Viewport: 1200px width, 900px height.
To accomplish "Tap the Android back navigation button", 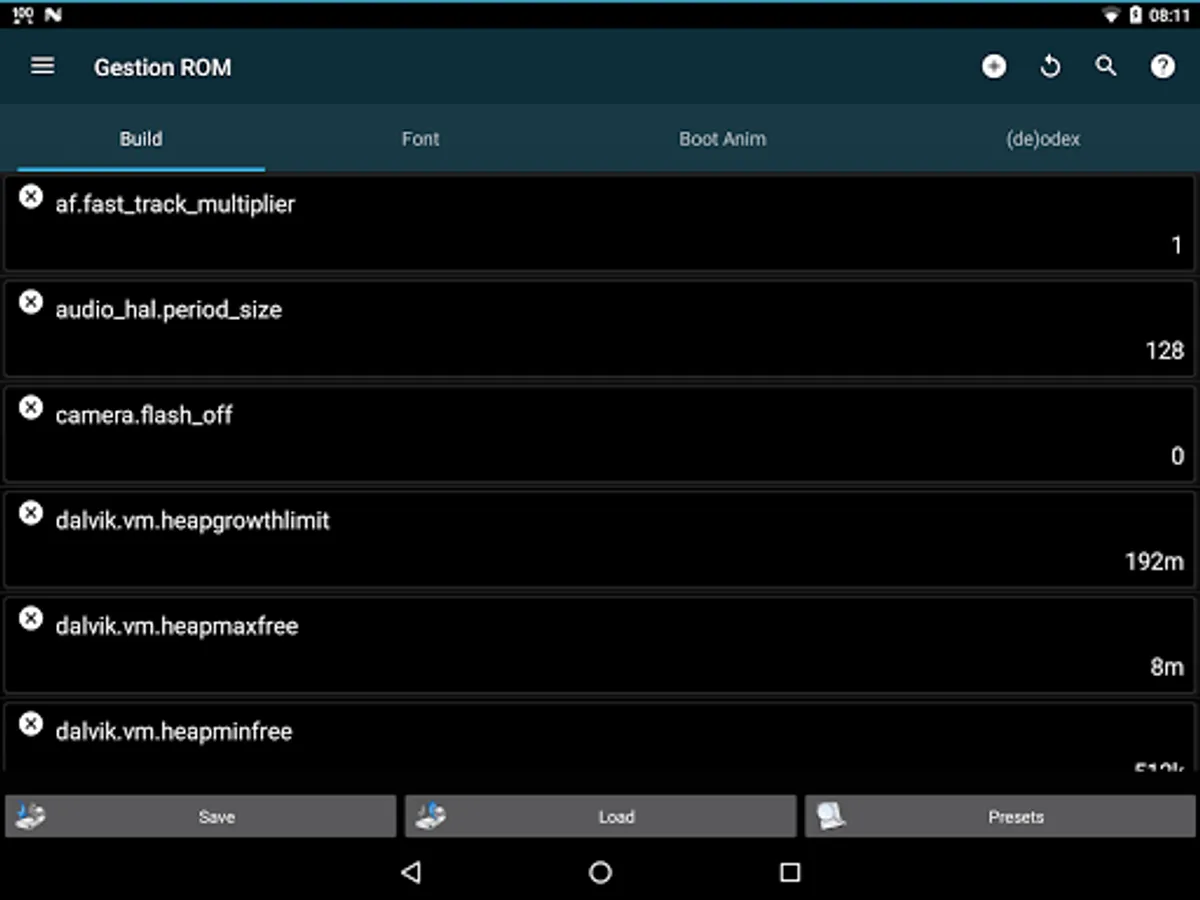I will click(410, 872).
